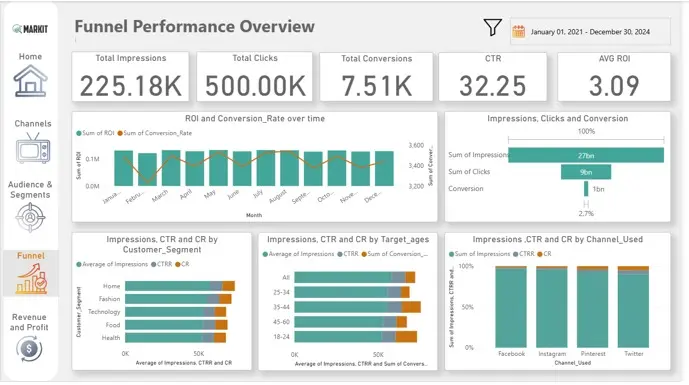689x385 pixels.
Task: Select the July bar in ROI chart
Action: click(x=266, y=168)
